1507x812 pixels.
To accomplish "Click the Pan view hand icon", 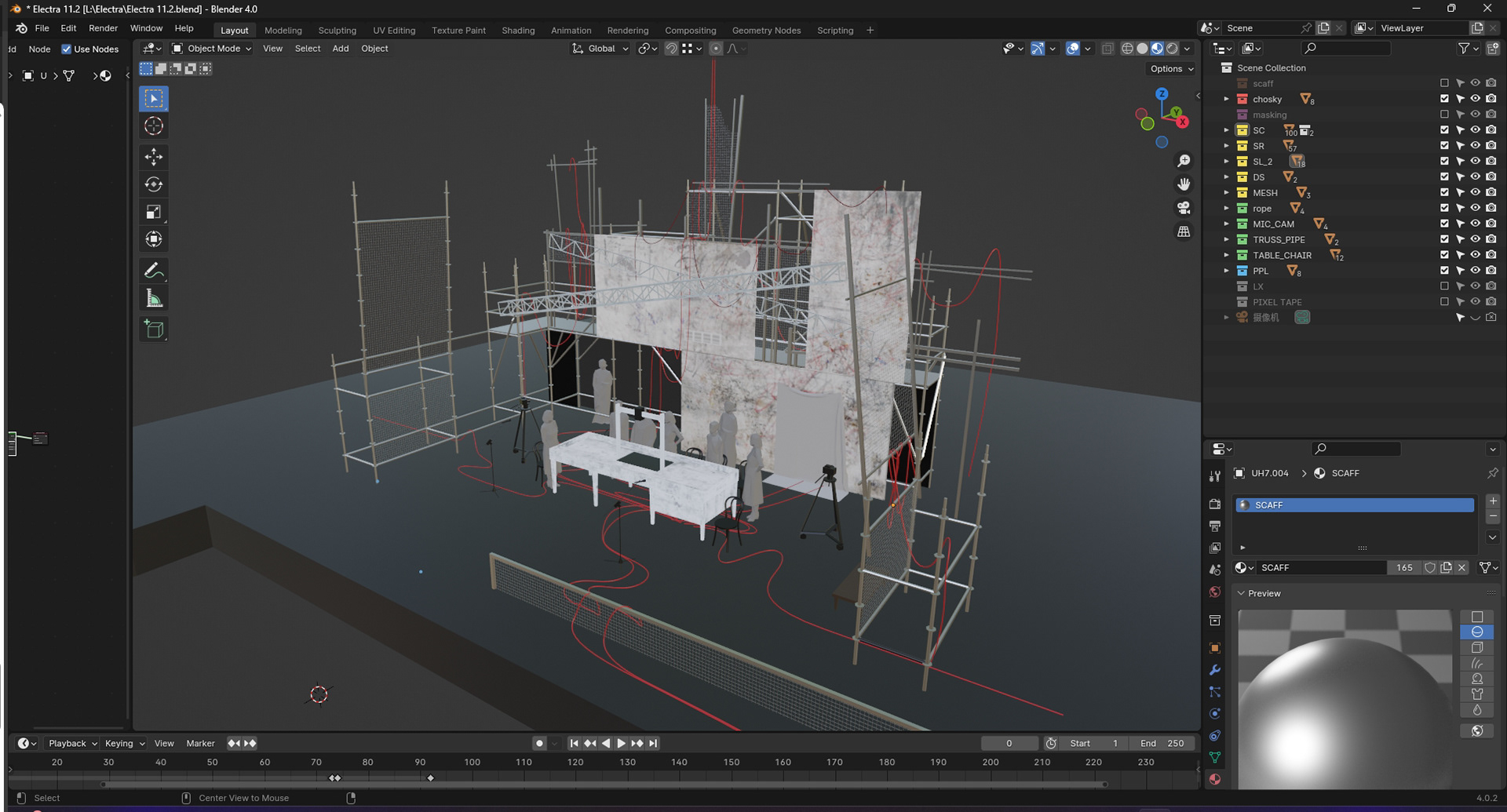I will (1184, 184).
